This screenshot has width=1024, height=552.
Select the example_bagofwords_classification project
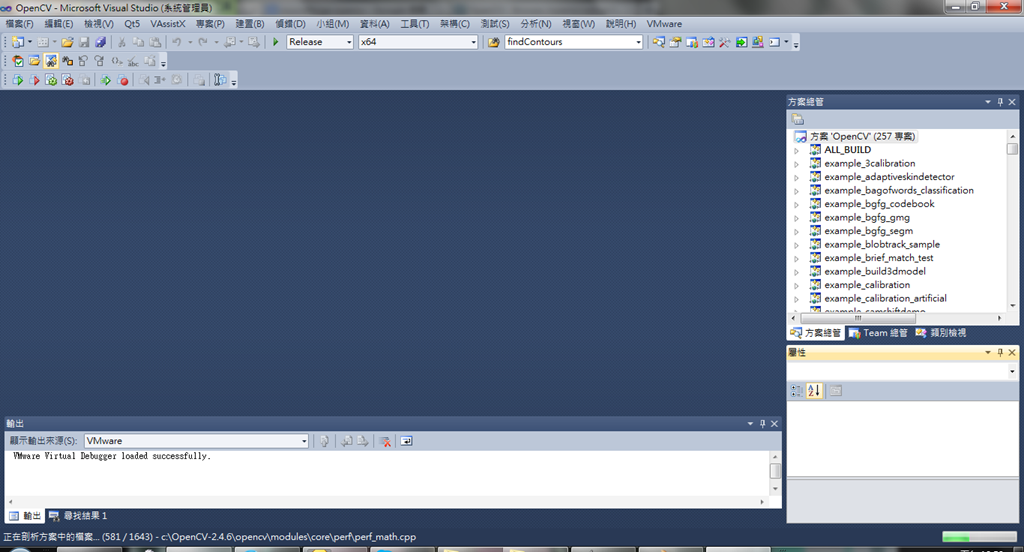[x=899, y=191]
